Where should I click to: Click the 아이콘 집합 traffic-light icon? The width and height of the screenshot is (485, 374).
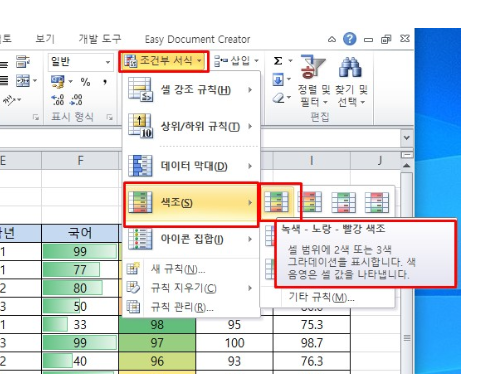coord(140,239)
